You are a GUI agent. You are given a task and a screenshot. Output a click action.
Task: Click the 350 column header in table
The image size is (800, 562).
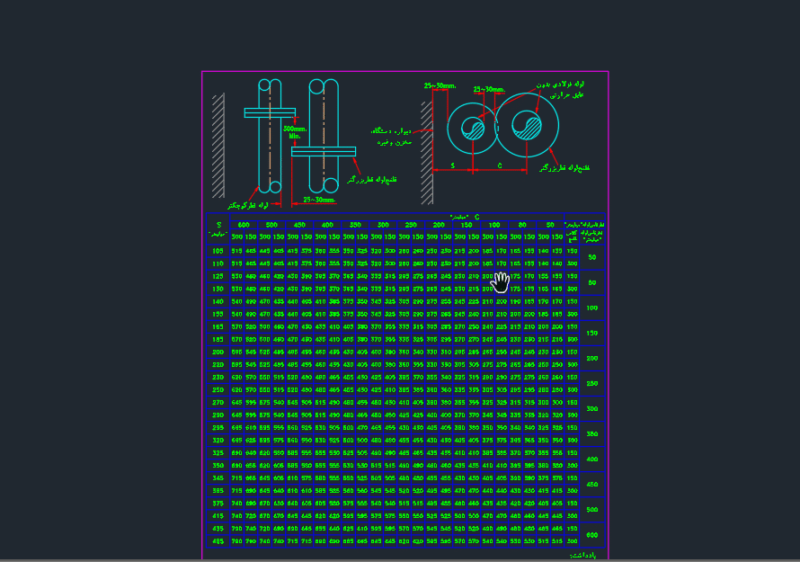click(355, 225)
